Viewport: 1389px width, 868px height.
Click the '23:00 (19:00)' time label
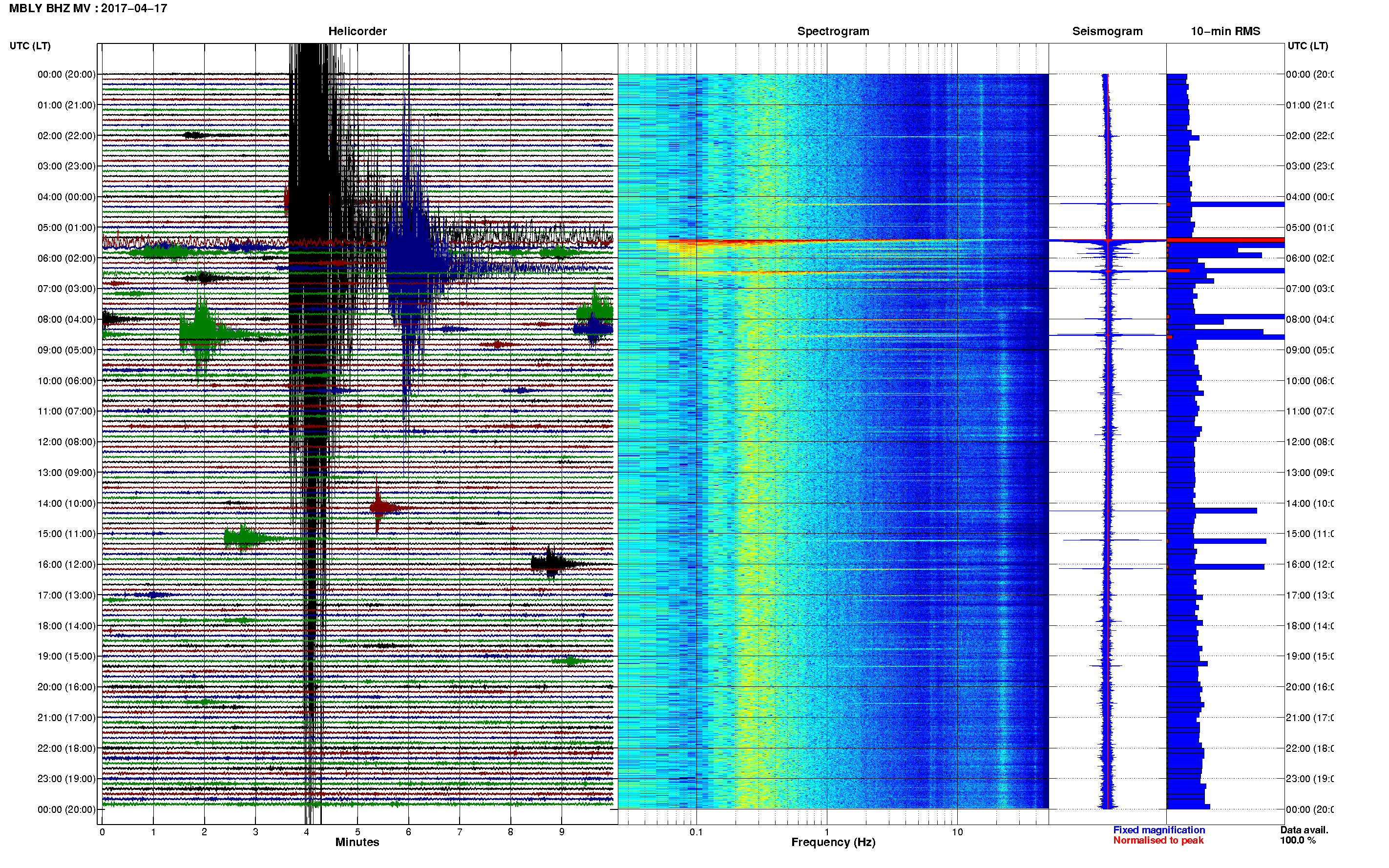(x=66, y=779)
